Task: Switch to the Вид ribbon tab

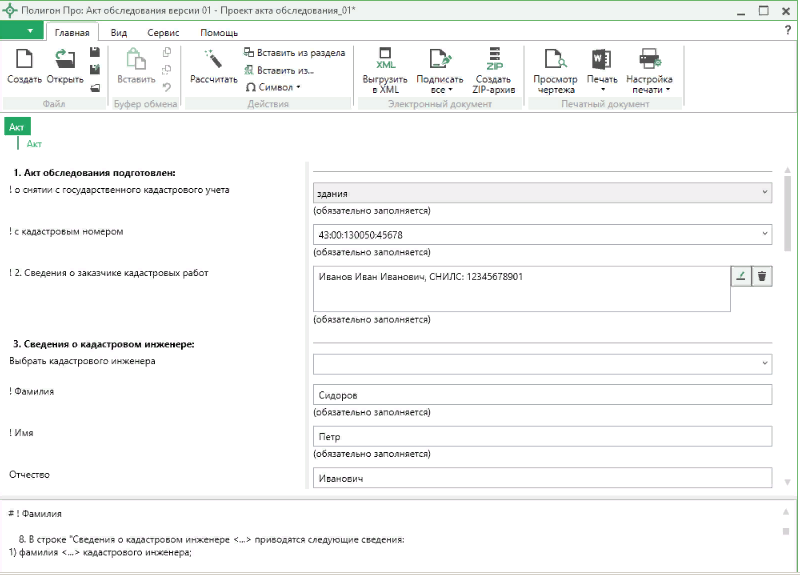Action: click(119, 32)
